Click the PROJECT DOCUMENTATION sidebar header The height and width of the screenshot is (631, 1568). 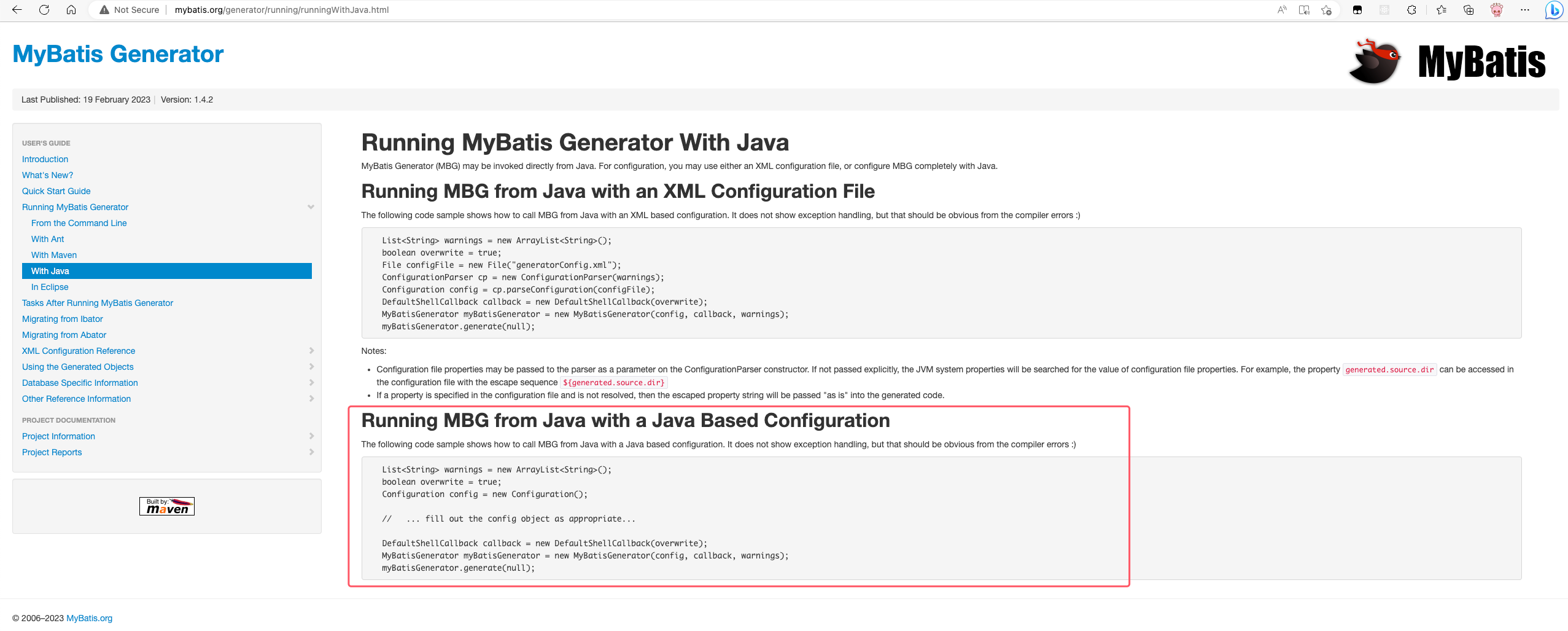point(69,420)
